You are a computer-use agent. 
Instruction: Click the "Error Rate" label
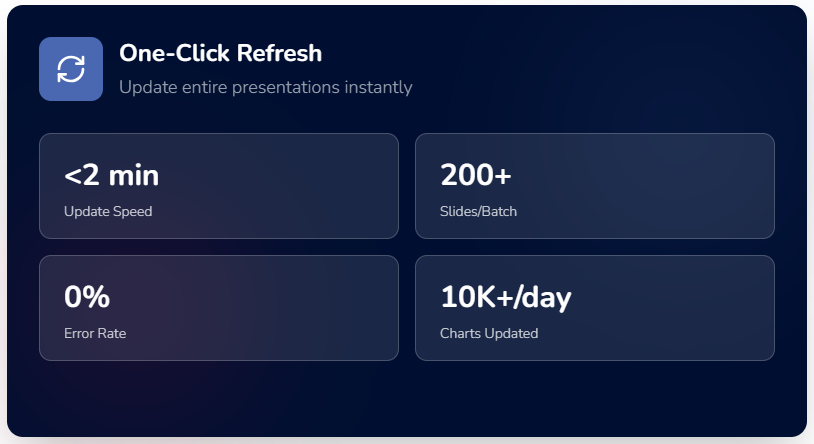[x=95, y=333]
